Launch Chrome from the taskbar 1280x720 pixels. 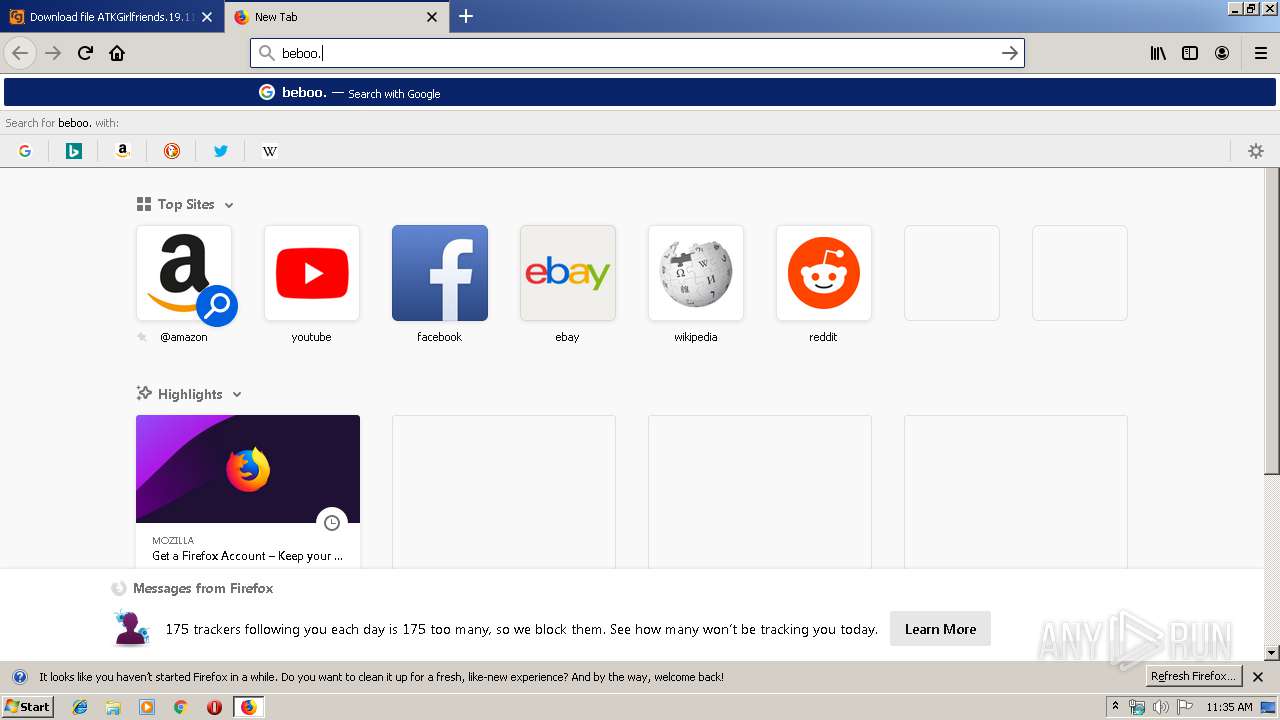pos(180,707)
